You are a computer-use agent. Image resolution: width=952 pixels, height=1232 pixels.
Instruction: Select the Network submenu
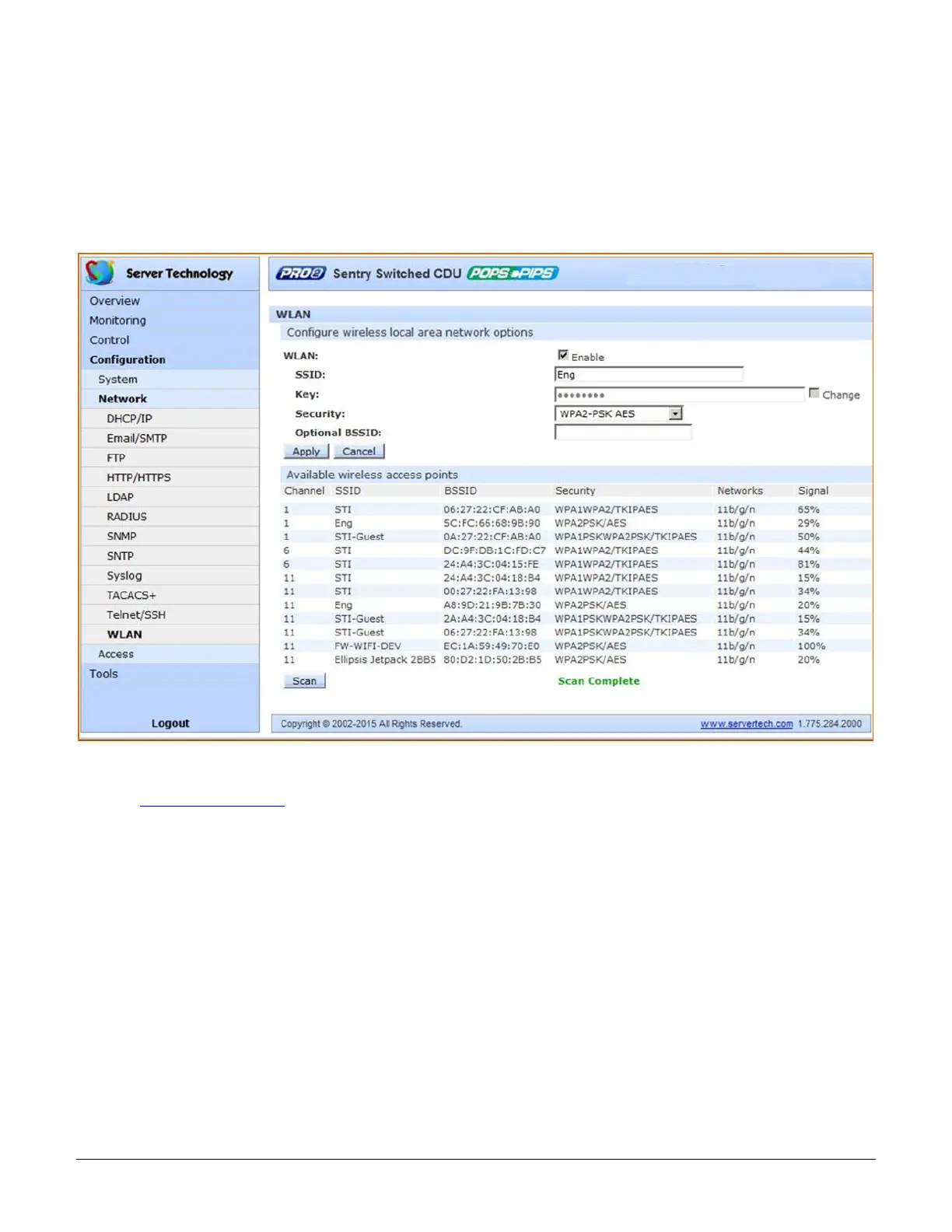[122, 399]
